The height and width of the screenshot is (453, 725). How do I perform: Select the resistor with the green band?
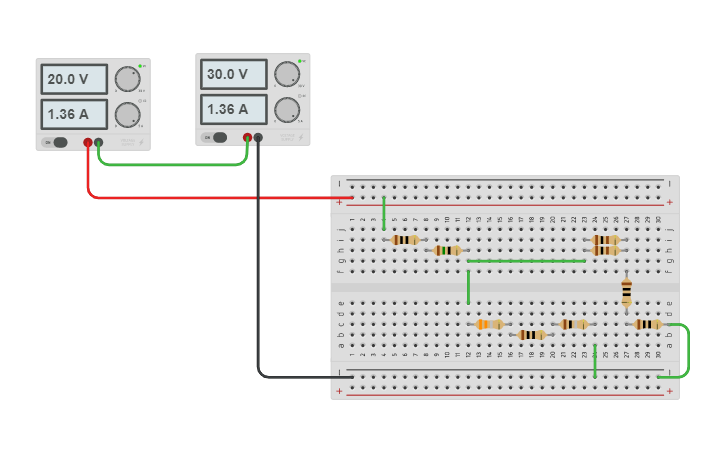pyautogui.click(x=447, y=250)
